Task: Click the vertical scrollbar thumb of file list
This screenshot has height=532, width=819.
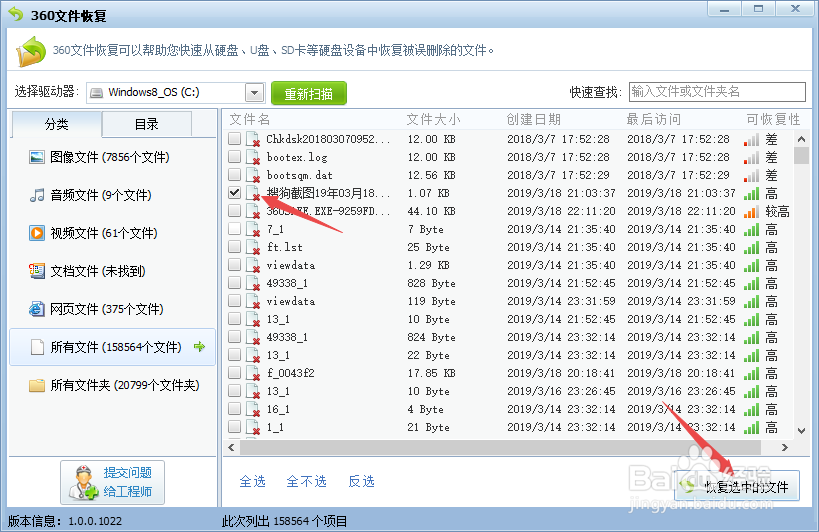Action: click(x=801, y=156)
